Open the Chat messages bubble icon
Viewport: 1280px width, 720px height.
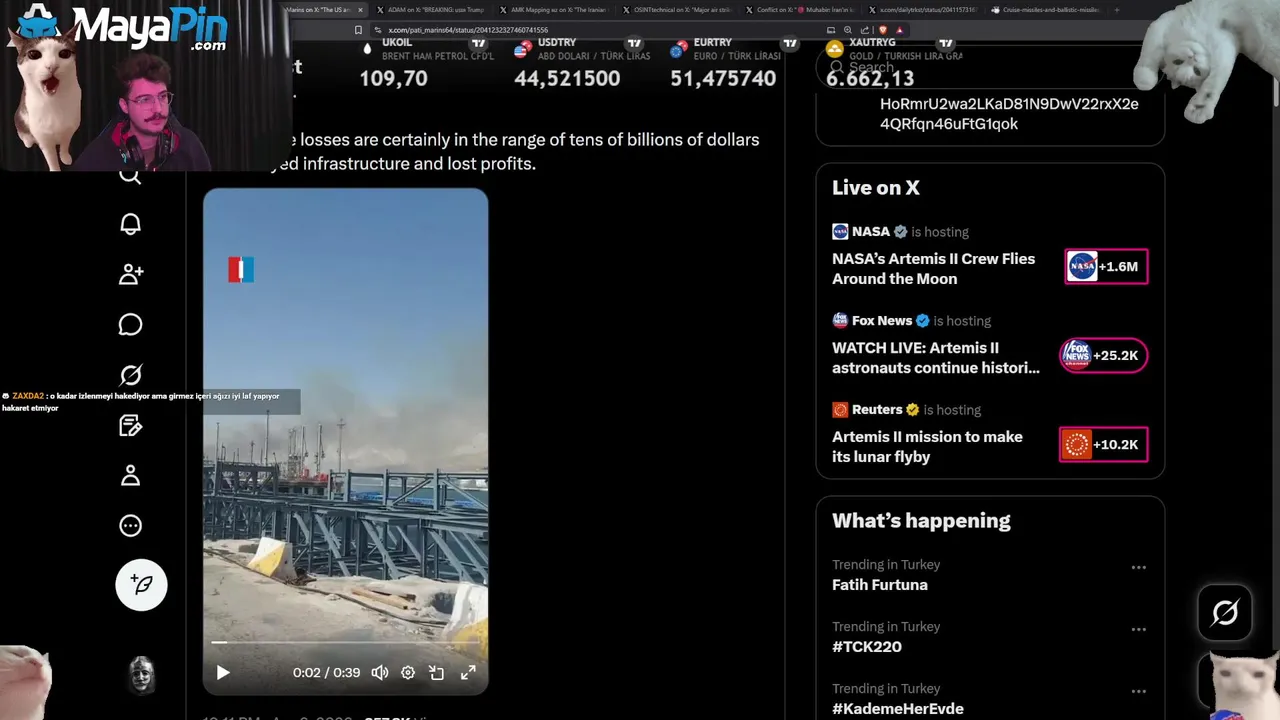tap(131, 325)
